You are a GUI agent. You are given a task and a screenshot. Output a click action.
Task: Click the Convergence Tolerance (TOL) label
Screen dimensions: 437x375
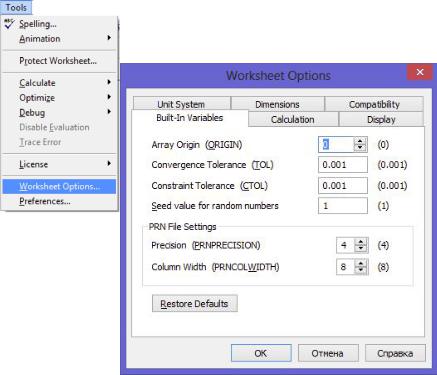tap(212, 165)
